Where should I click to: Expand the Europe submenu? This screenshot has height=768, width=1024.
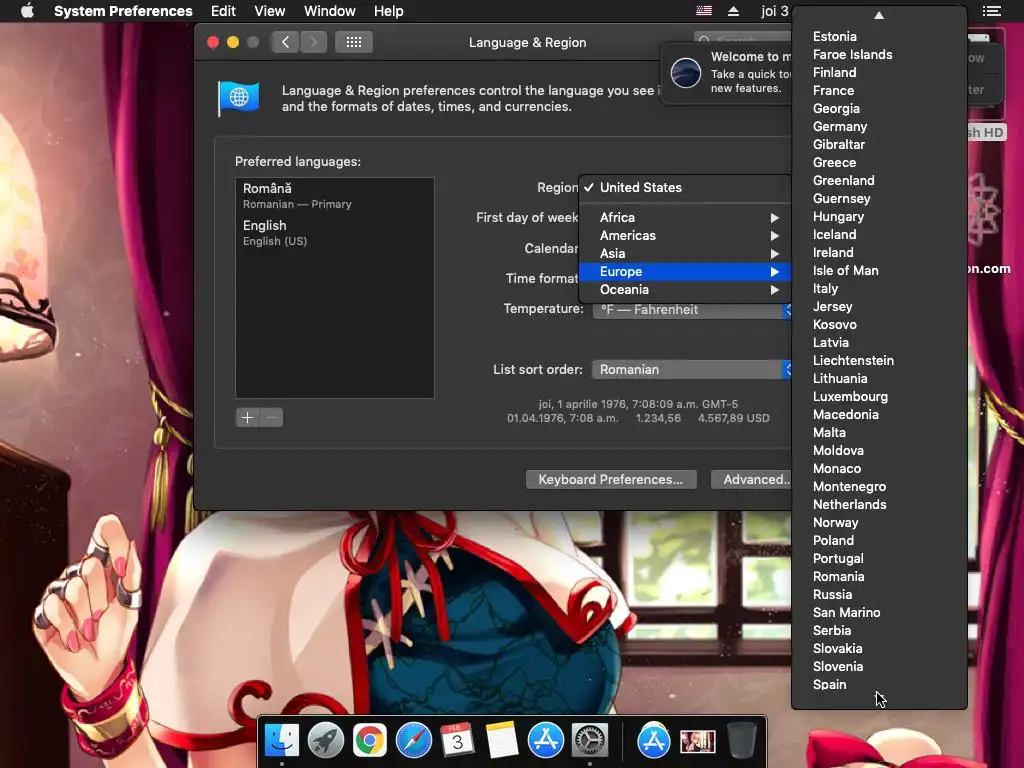pos(684,272)
